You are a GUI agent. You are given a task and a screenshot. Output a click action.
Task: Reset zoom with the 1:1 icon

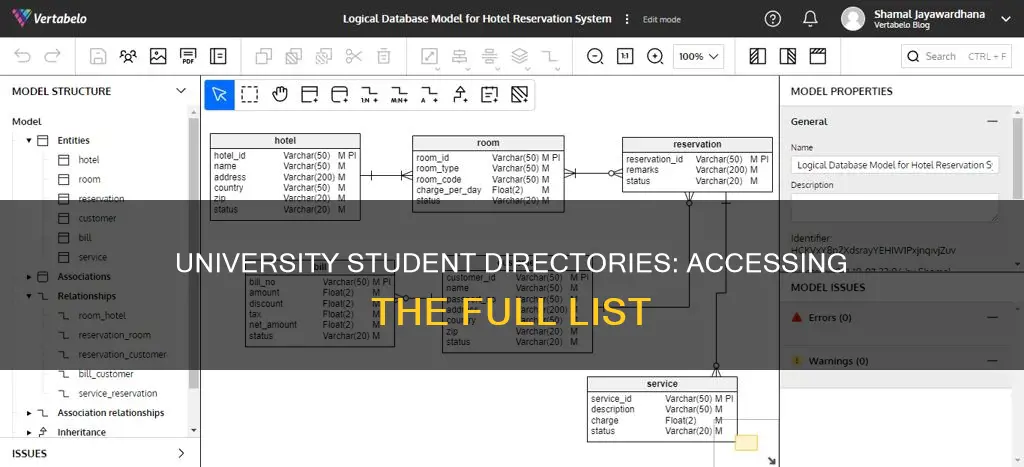(x=625, y=56)
